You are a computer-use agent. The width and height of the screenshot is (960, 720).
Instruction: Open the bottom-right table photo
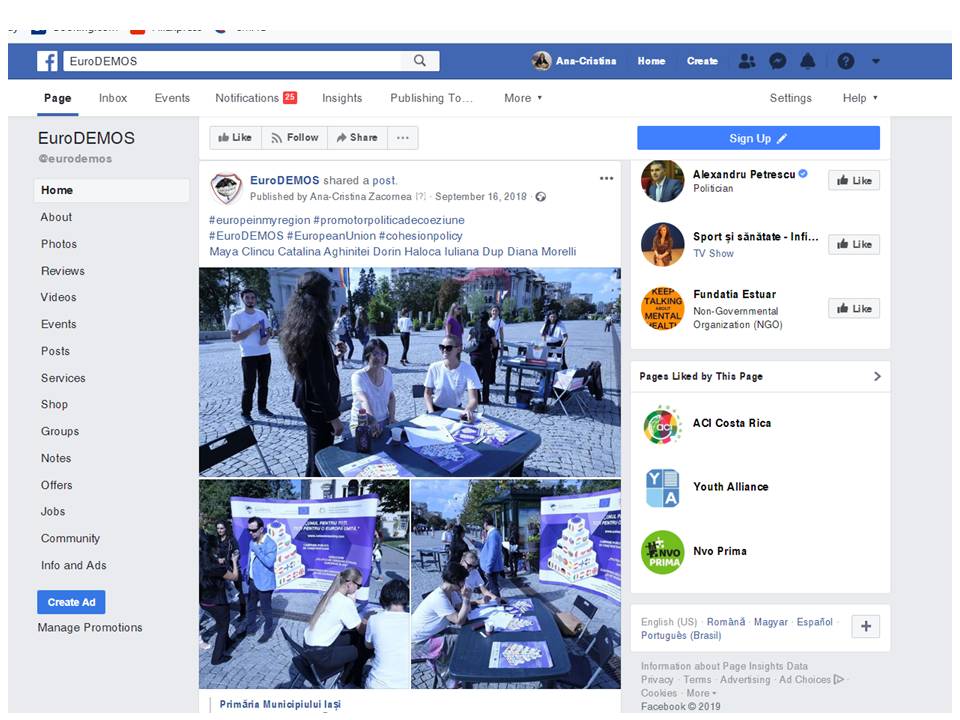516,584
